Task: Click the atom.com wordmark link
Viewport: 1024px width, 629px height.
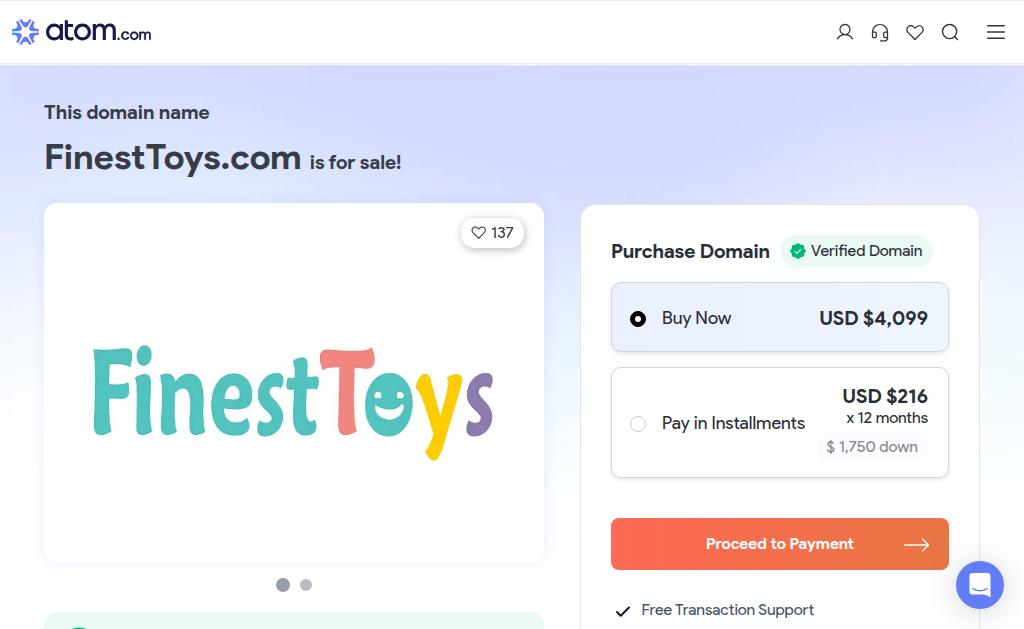Action: [x=98, y=31]
